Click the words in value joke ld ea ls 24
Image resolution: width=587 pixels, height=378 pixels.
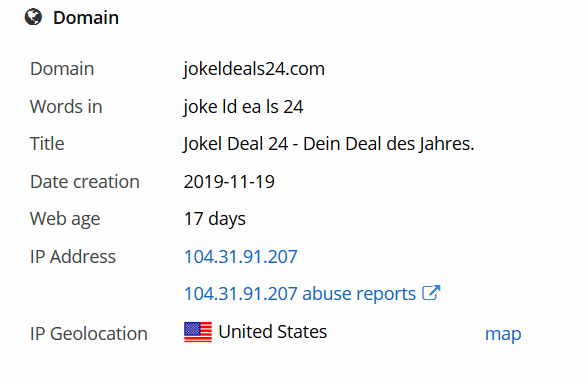(x=243, y=107)
